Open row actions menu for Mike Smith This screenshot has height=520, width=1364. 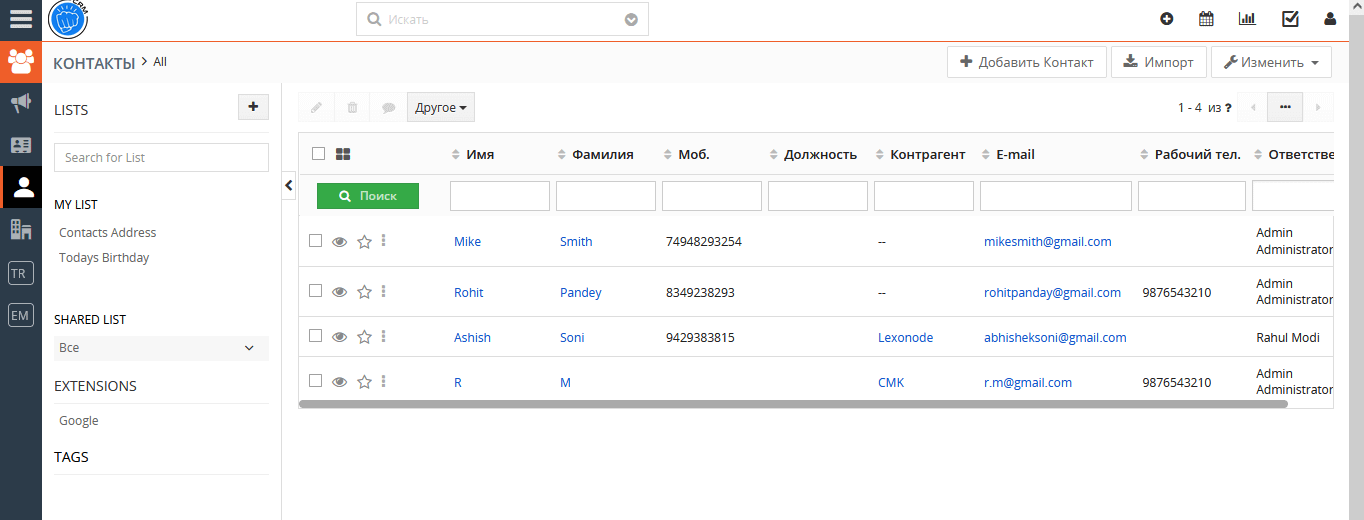click(x=384, y=240)
